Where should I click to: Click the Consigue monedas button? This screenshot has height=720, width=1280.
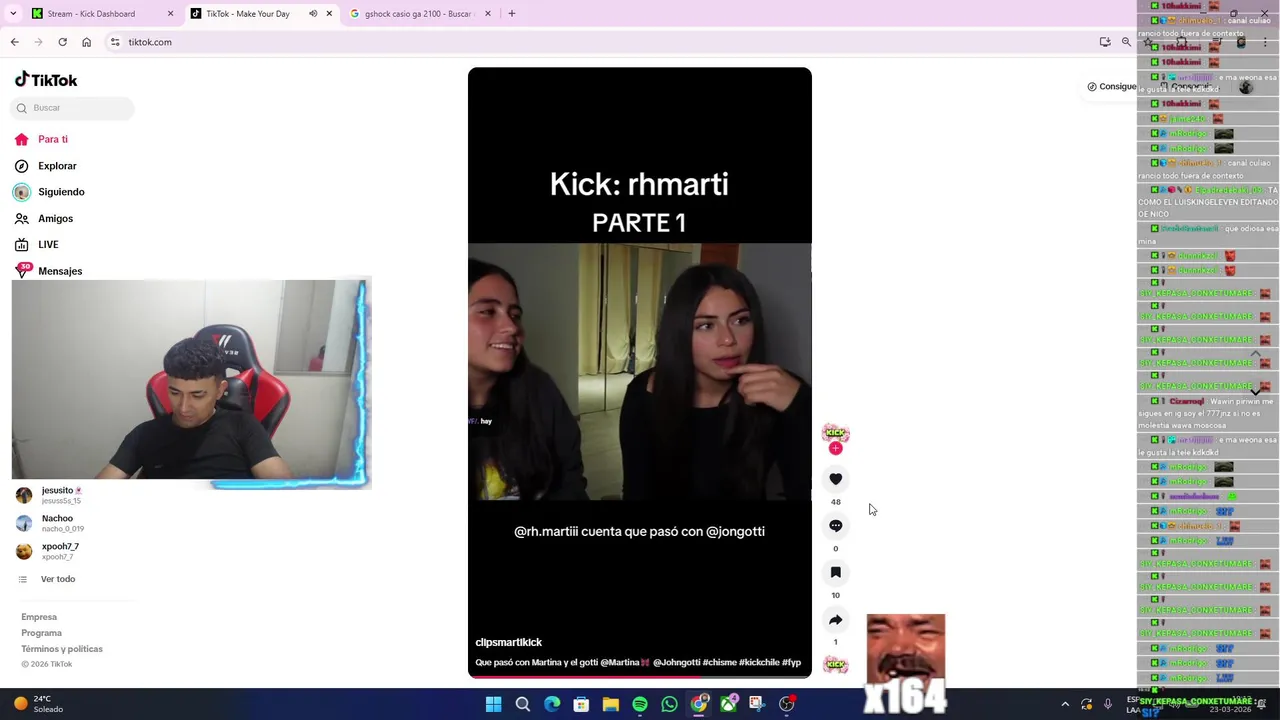[x=1111, y=86]
